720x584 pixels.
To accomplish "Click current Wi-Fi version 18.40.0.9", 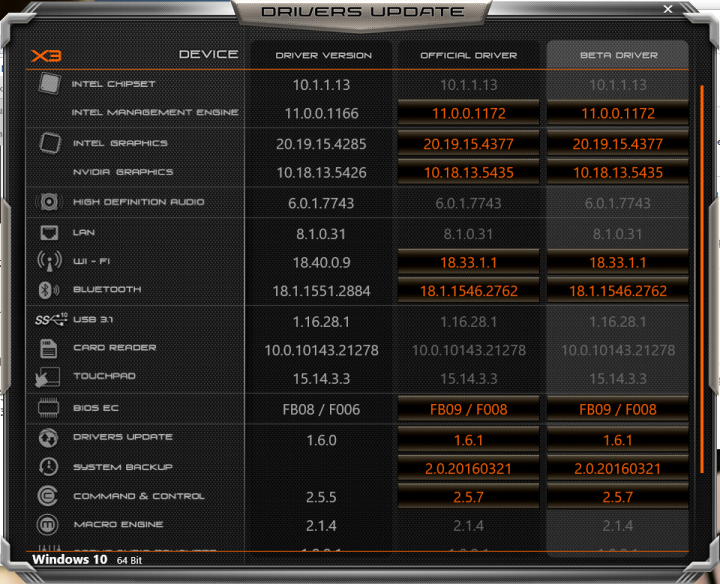I will (321, 262).
